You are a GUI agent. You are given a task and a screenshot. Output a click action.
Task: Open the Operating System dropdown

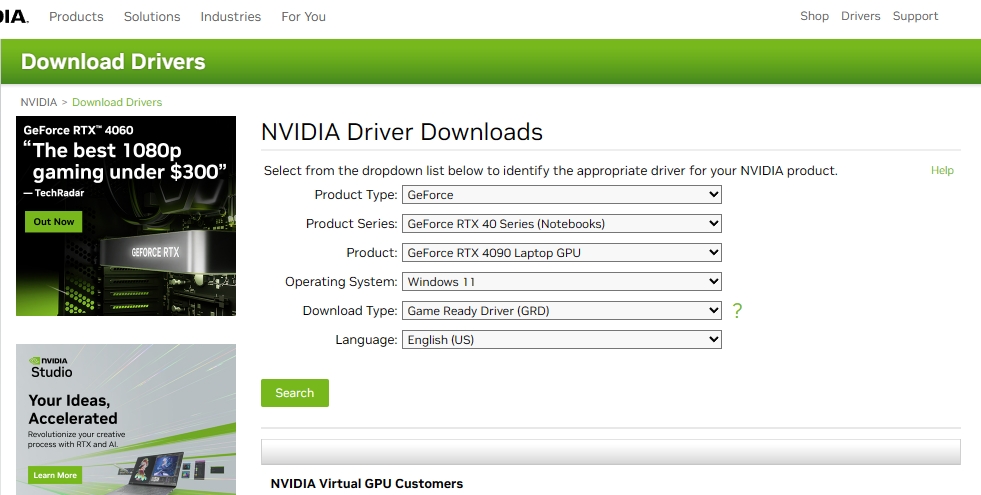pos(562,282)
